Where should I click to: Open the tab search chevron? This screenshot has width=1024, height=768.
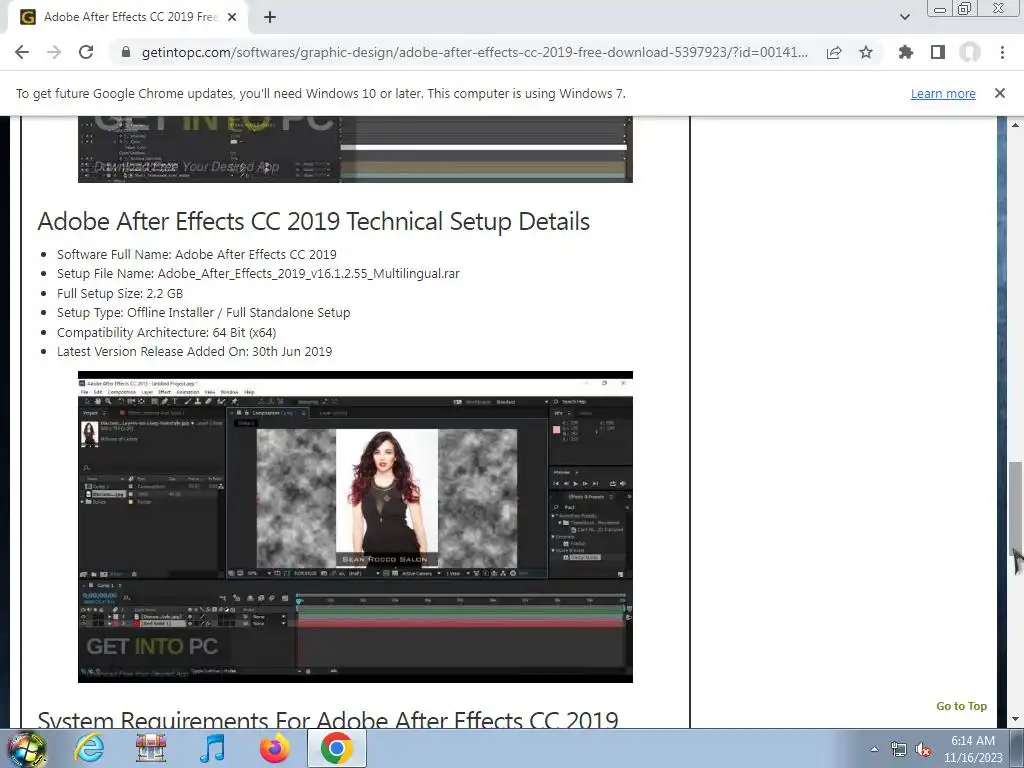coord(904,17)
